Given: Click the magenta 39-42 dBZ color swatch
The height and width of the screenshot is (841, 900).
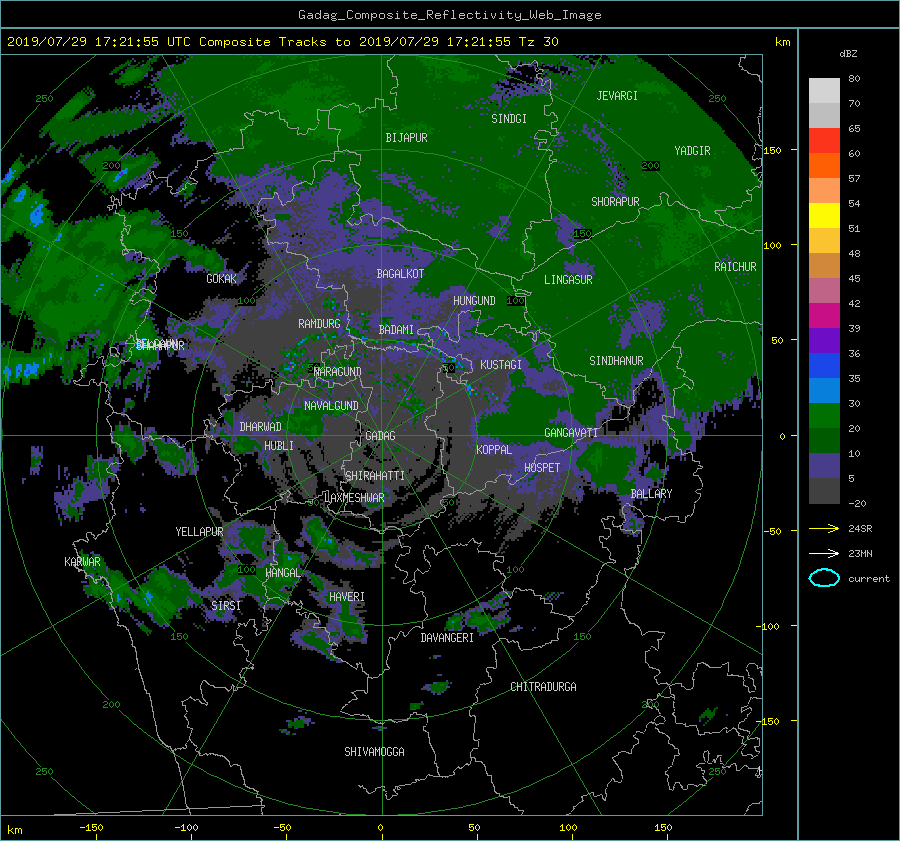Looking at the screenshot, I should click(824, 315).
